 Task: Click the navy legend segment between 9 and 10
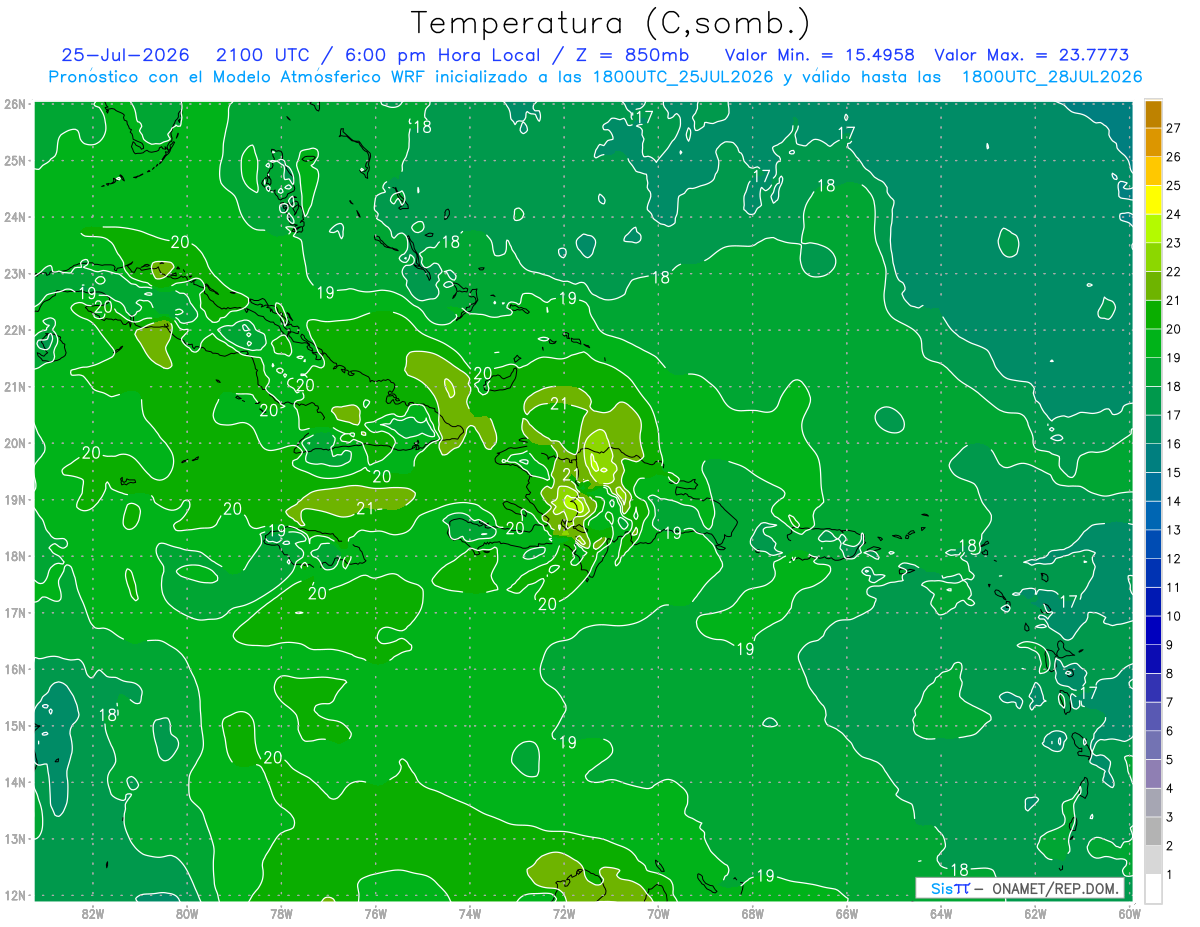pos(1153,630)
